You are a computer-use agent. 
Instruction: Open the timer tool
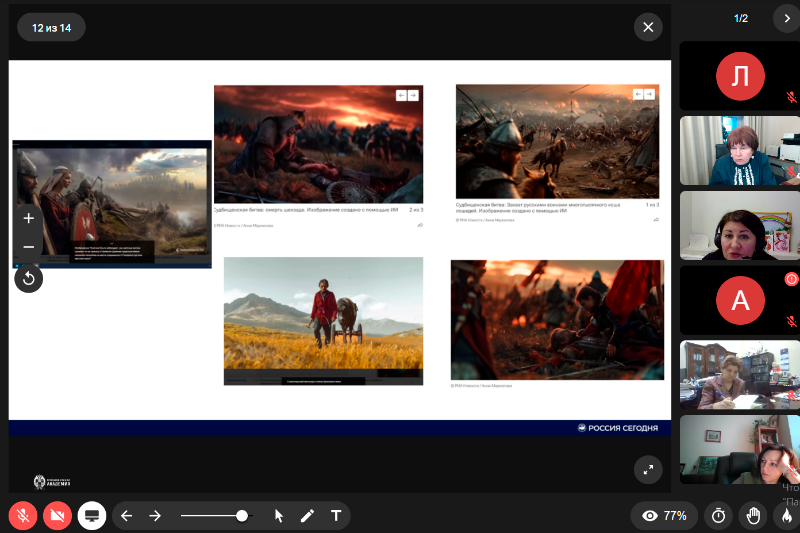click(x=718, y=516)
